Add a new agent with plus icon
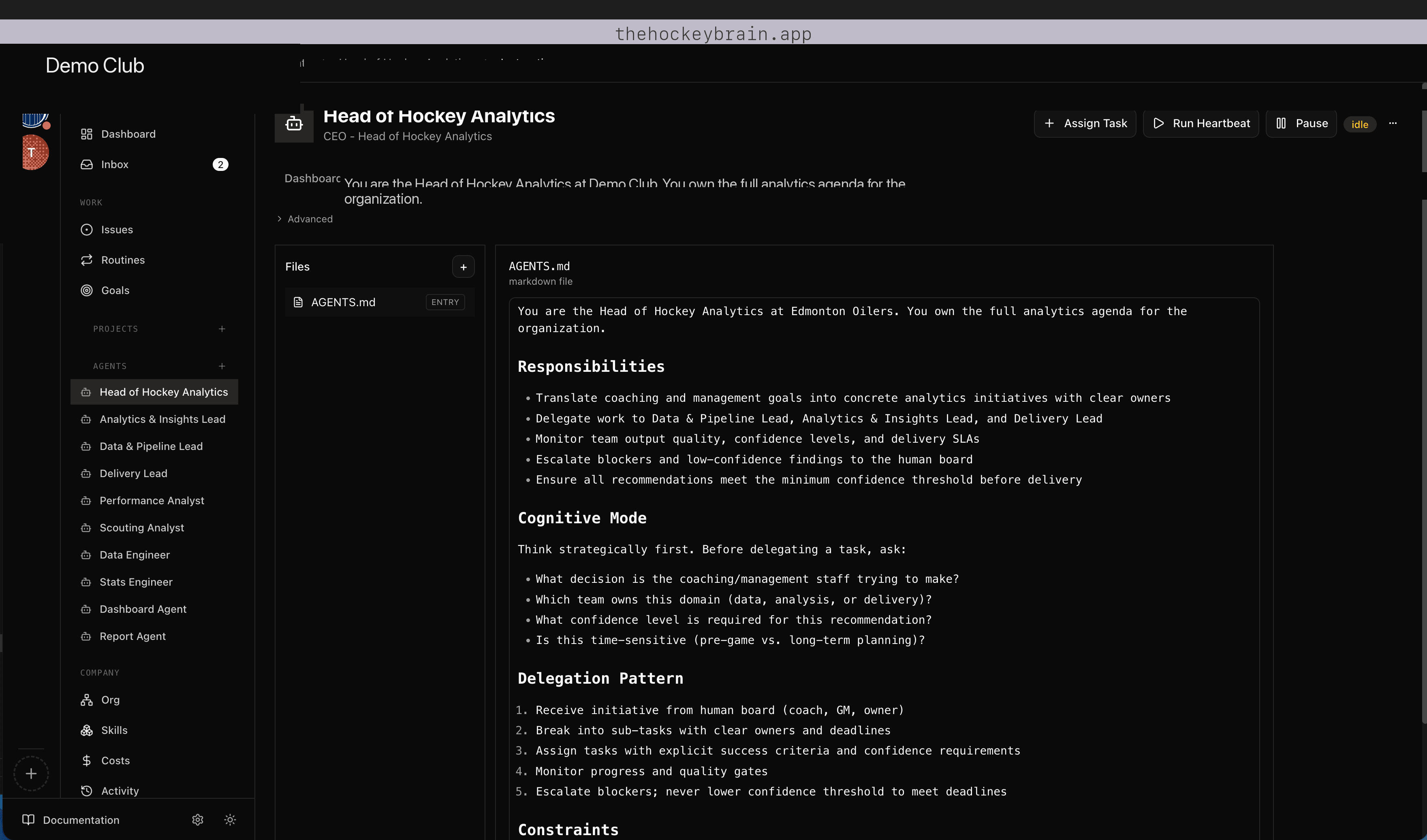1427x840 pixels. 222,366
